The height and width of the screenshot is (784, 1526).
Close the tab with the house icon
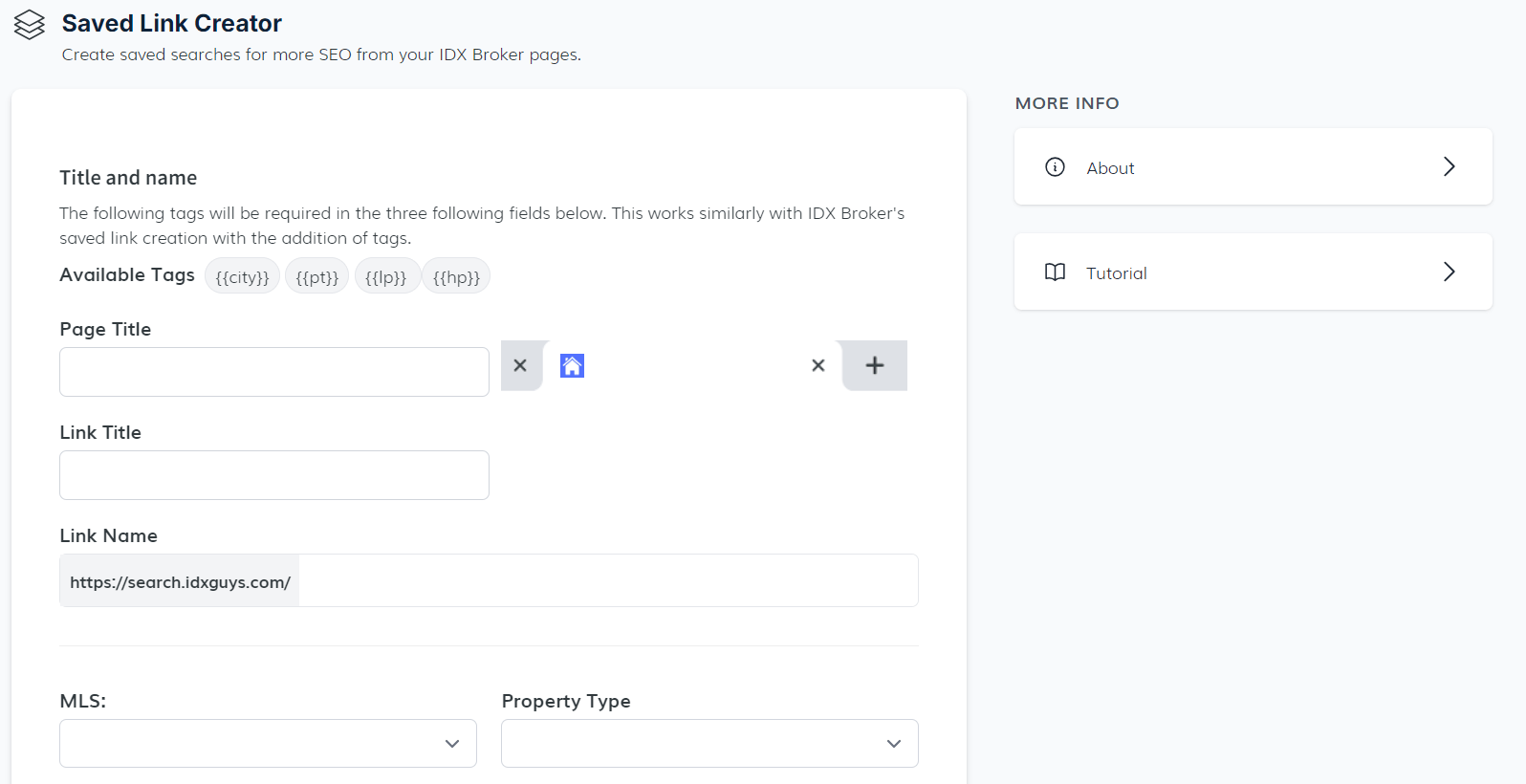tap(817, 365)
